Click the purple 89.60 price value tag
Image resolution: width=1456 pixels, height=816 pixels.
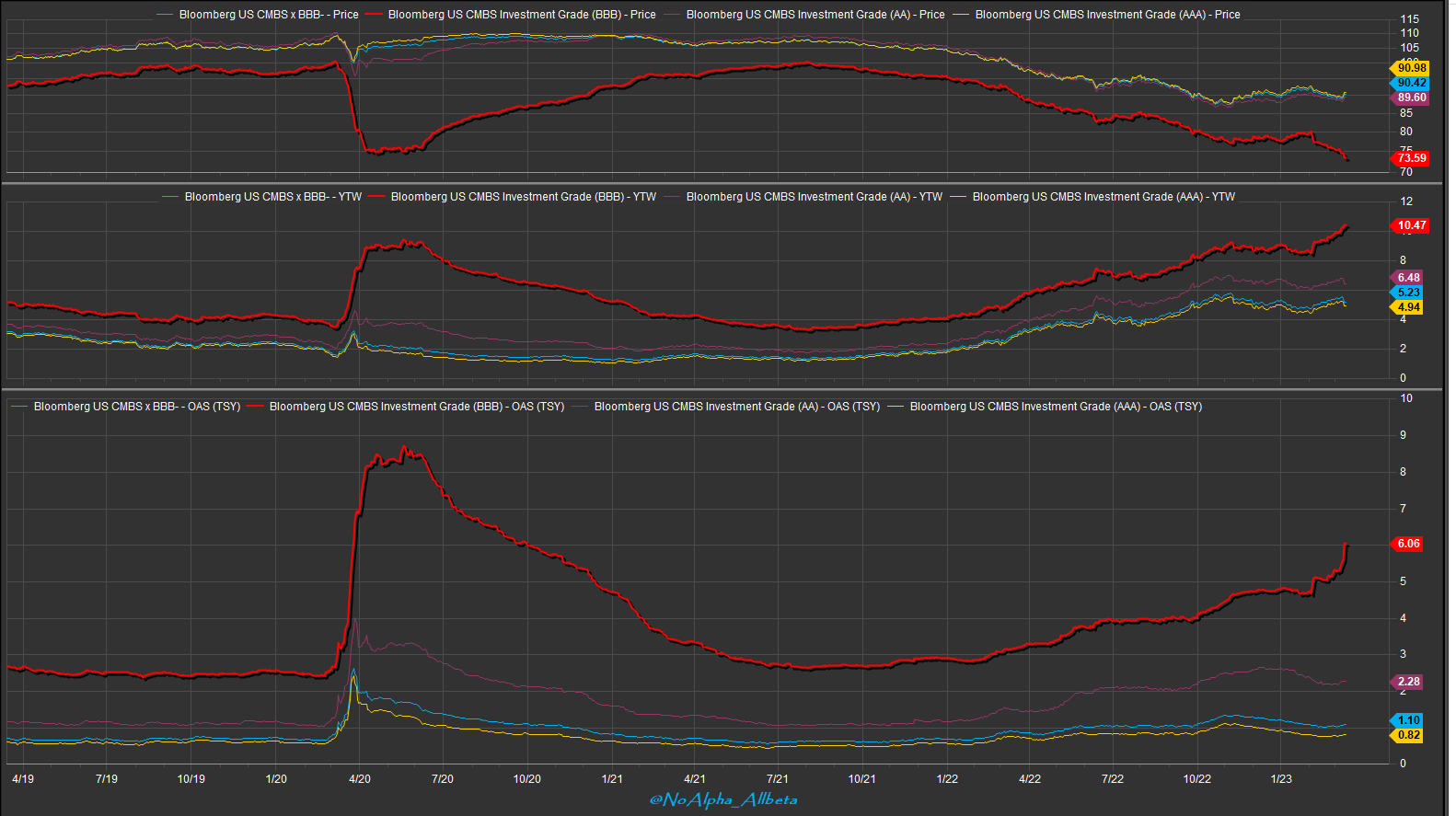(1410, 98)
